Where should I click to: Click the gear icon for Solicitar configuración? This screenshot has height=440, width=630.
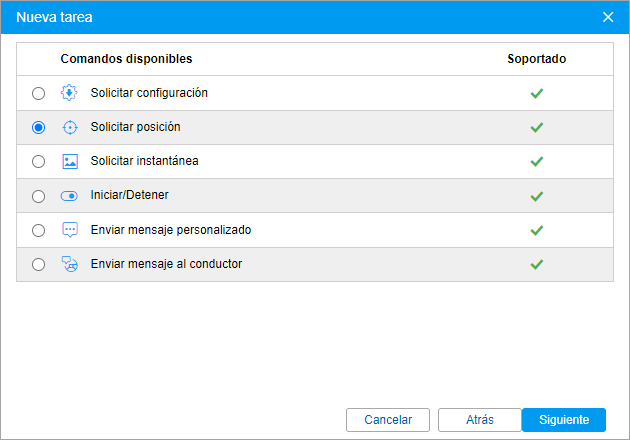(69, 93)
